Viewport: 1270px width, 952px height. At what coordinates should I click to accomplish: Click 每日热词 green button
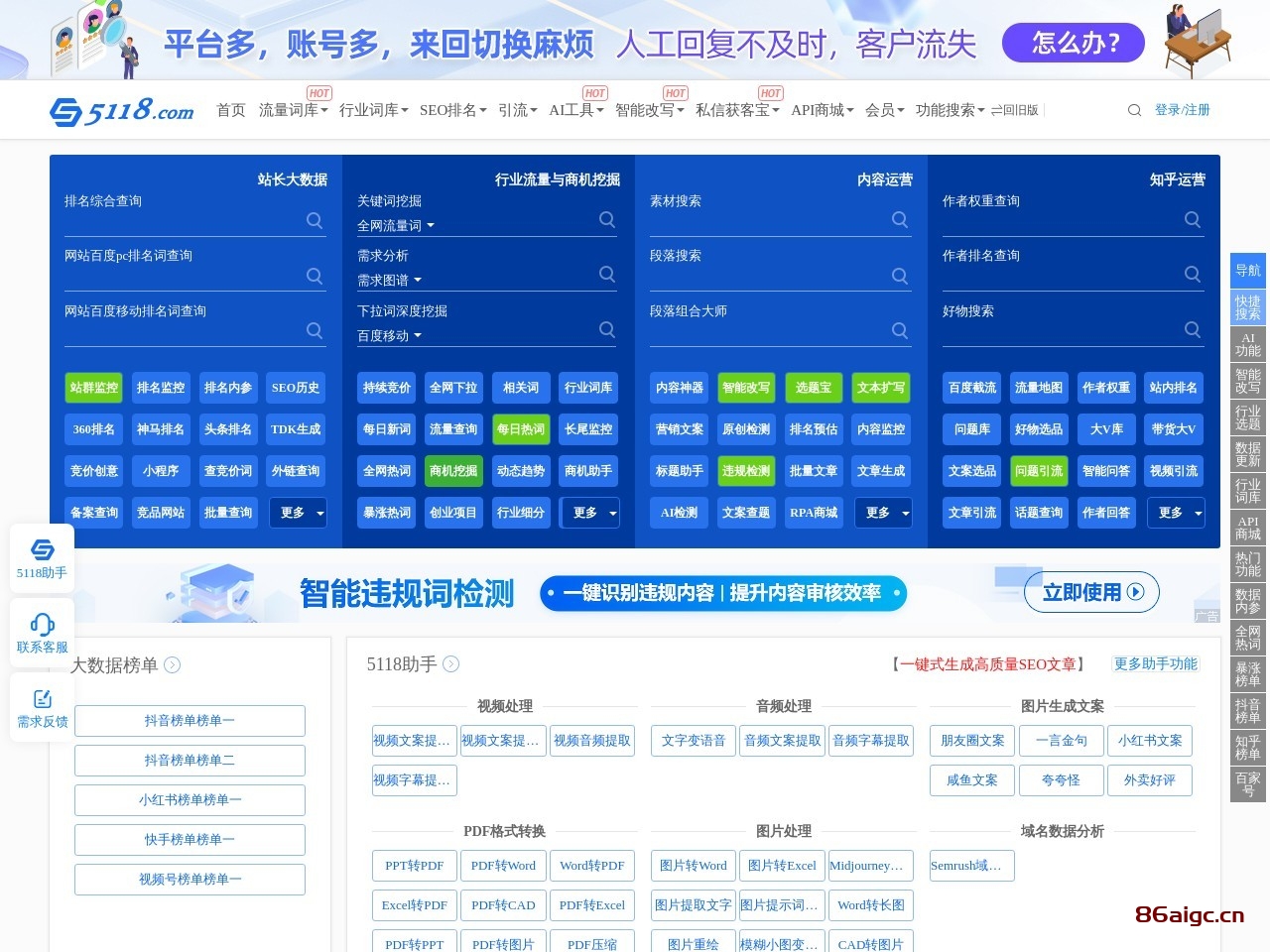click(x=521, y=429)
